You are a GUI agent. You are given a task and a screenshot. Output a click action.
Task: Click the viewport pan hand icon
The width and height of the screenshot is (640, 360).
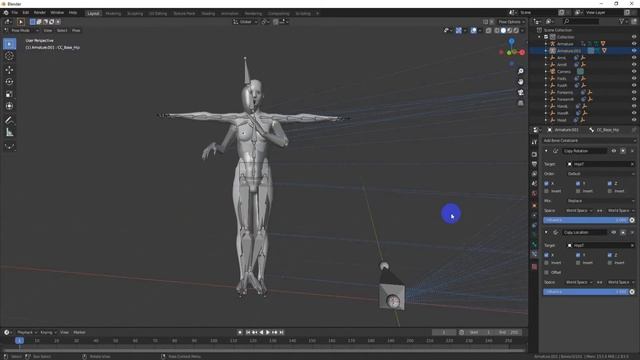pyautogui.click(x=521, y=82)
